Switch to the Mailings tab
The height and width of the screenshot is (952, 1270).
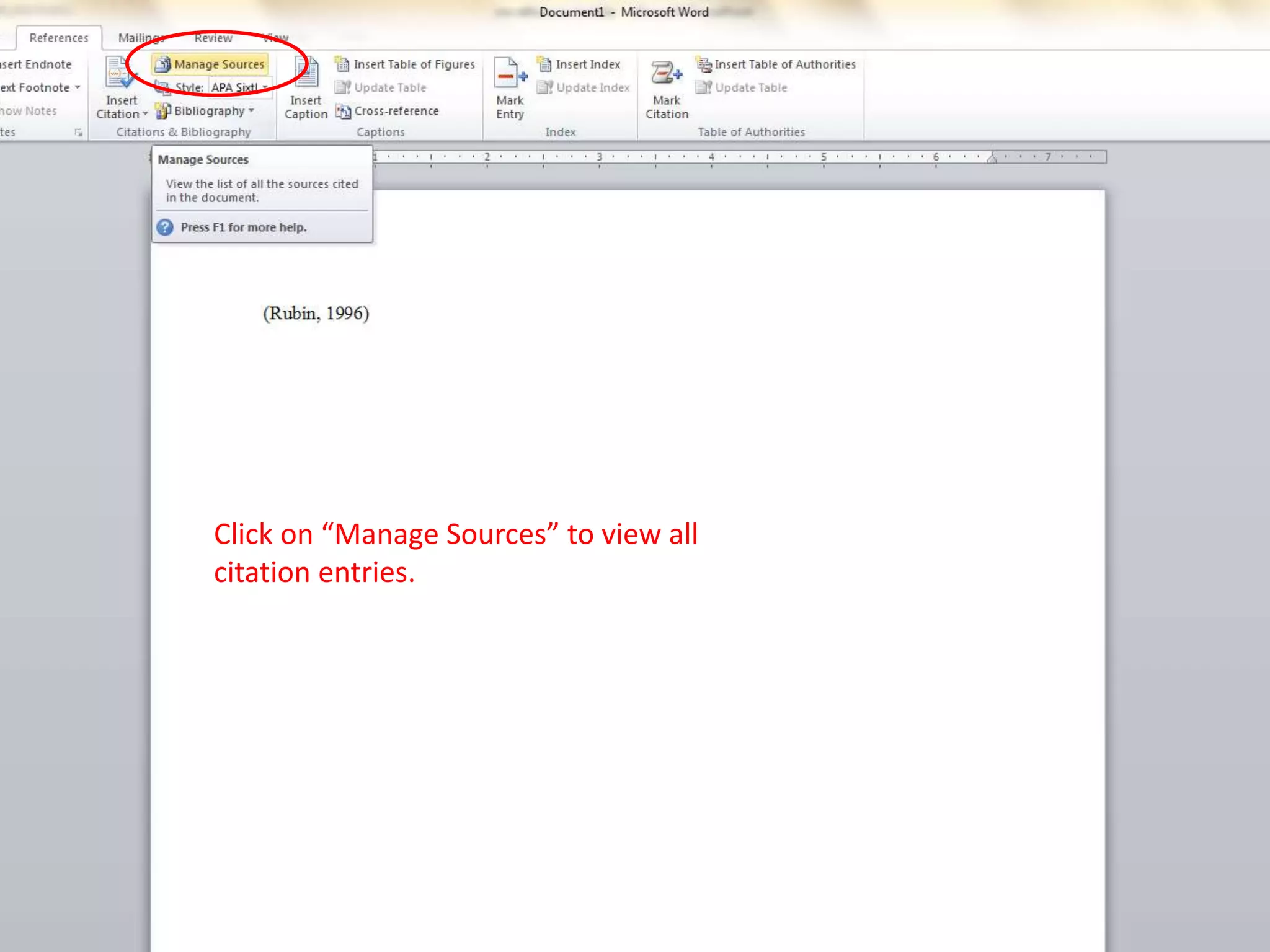pos(141,38)
